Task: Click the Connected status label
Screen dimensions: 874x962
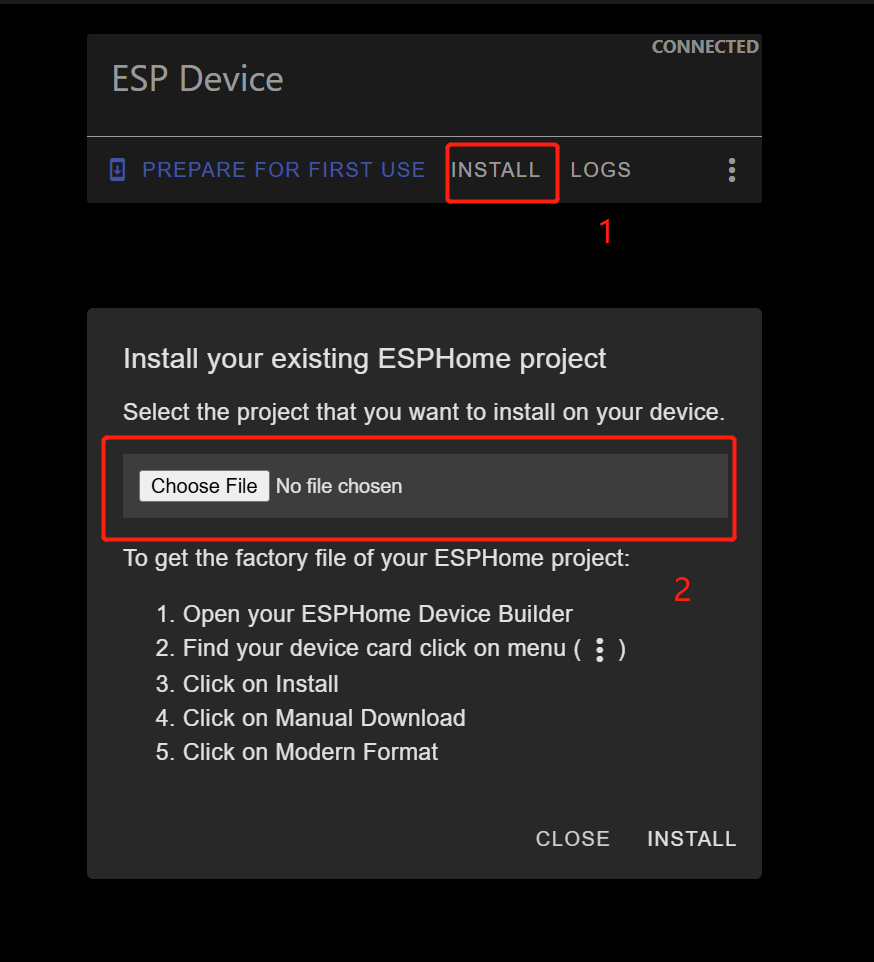Action: click(x=705, y=47)
